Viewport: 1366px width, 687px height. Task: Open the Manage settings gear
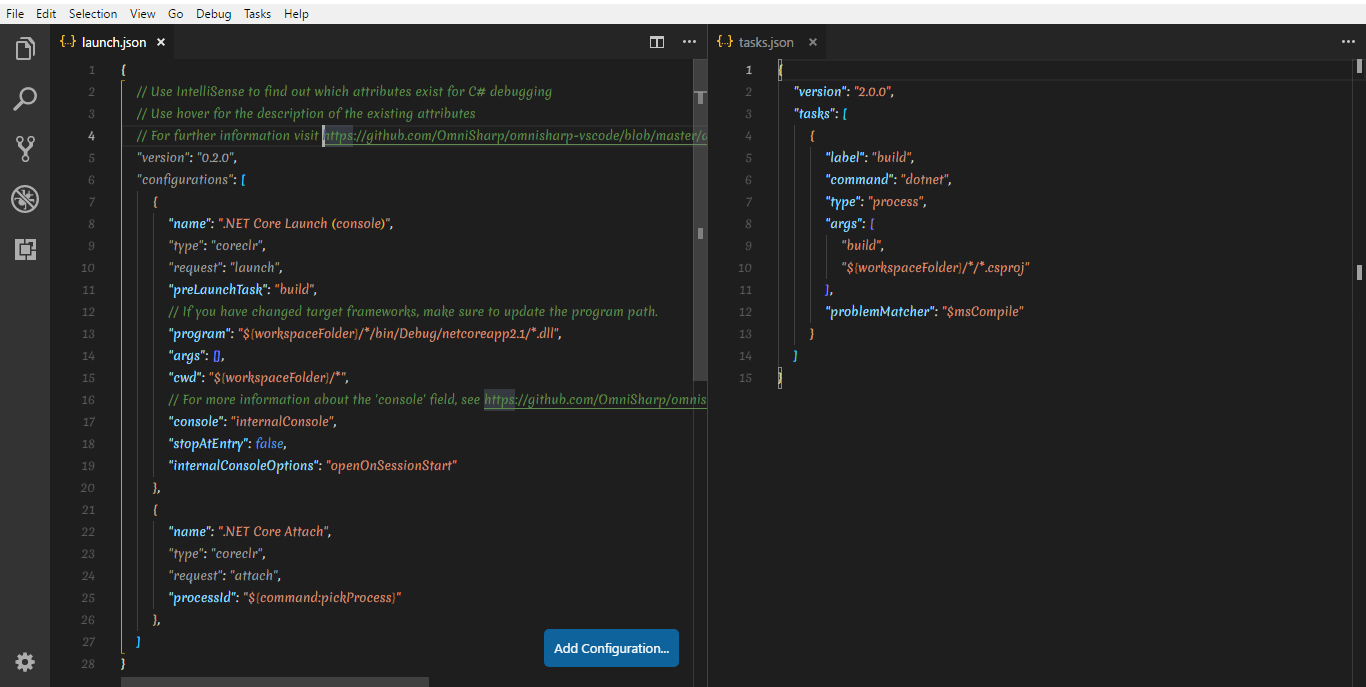(x=25, y=662)
